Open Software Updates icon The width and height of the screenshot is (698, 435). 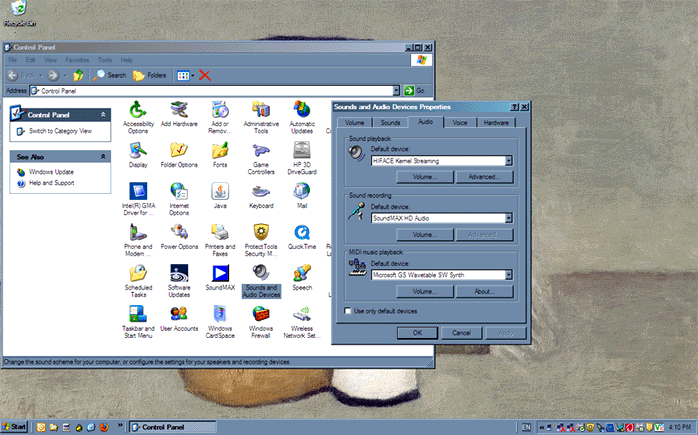pos(179,281)
